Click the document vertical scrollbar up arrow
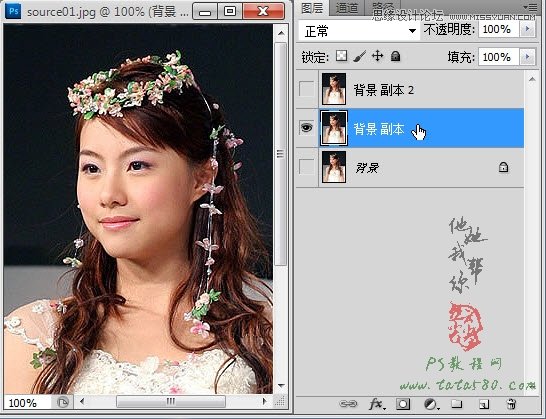 [x=281, y=33]
